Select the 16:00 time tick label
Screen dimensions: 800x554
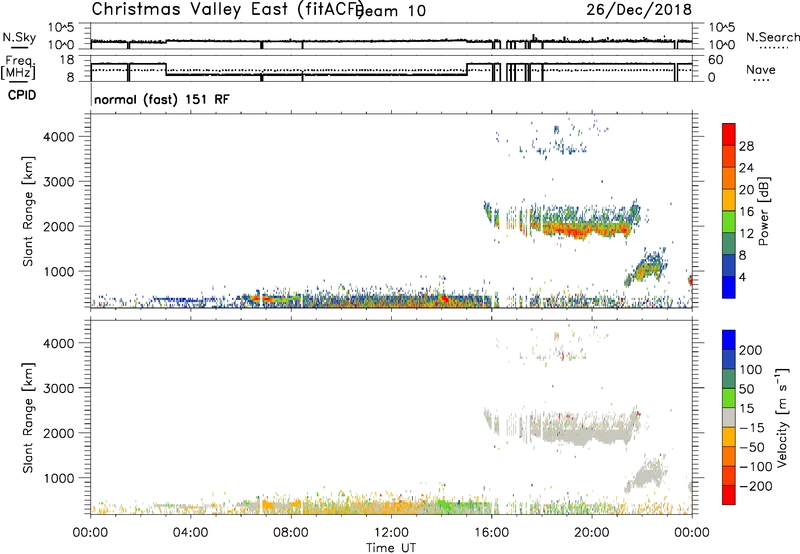point(491,533)
